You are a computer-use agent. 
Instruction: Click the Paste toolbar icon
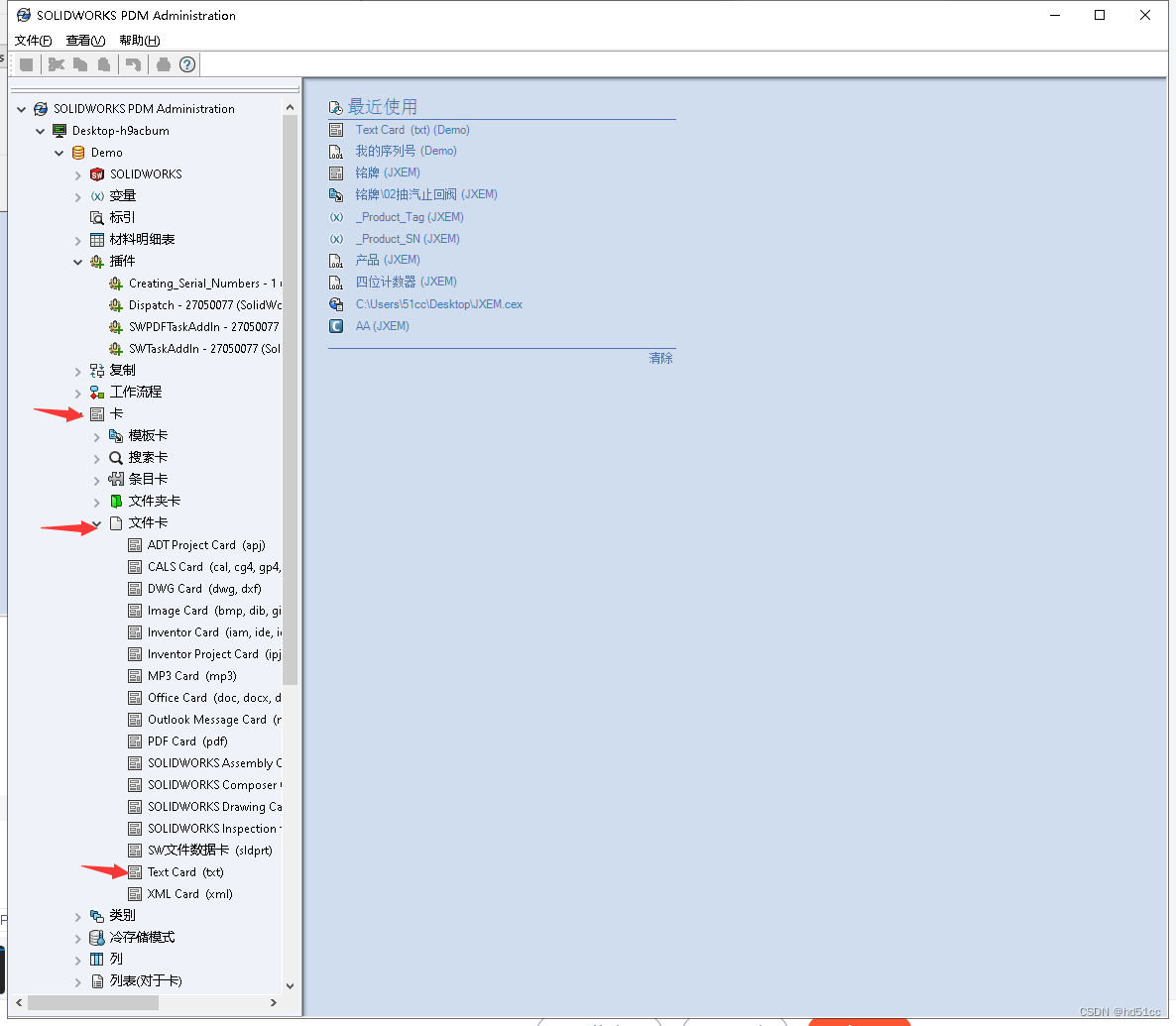tap(104, 64)
